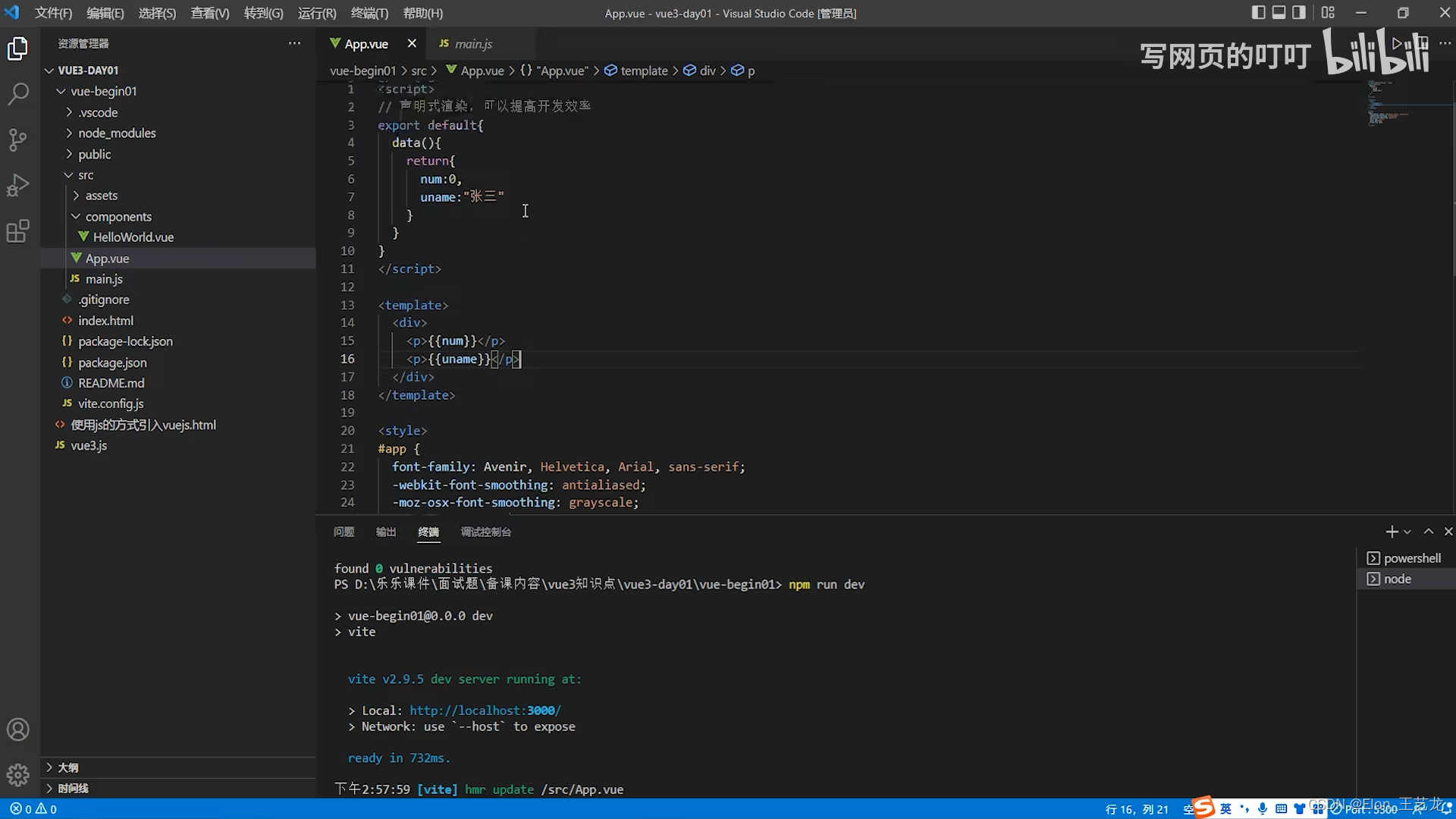Image resolution: width=1456 pixels, height=819 pixels.
Task: Add a new terminal with plus icon
Action: point(1392,532)
